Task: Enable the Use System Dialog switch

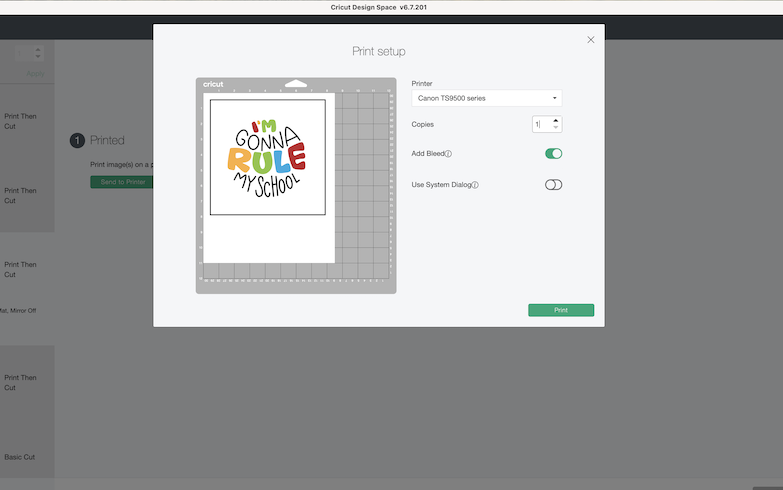Action: click(x=553, y=185)
